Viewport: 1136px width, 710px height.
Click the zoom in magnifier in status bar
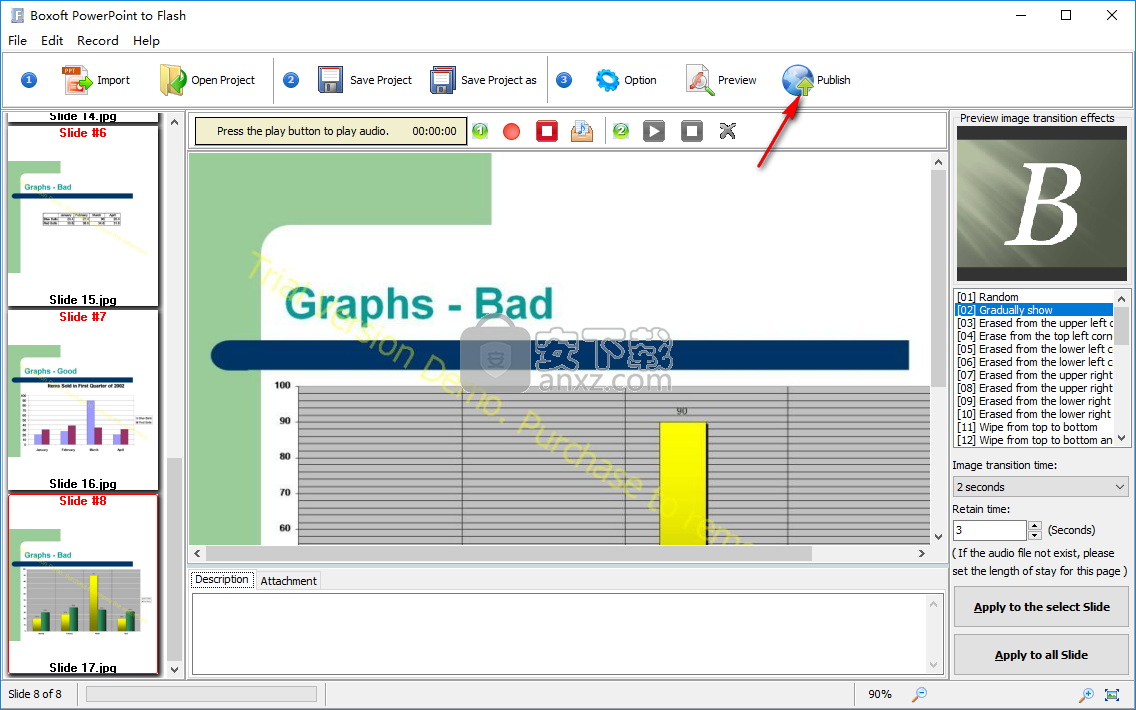click(x=1086, y=694)
